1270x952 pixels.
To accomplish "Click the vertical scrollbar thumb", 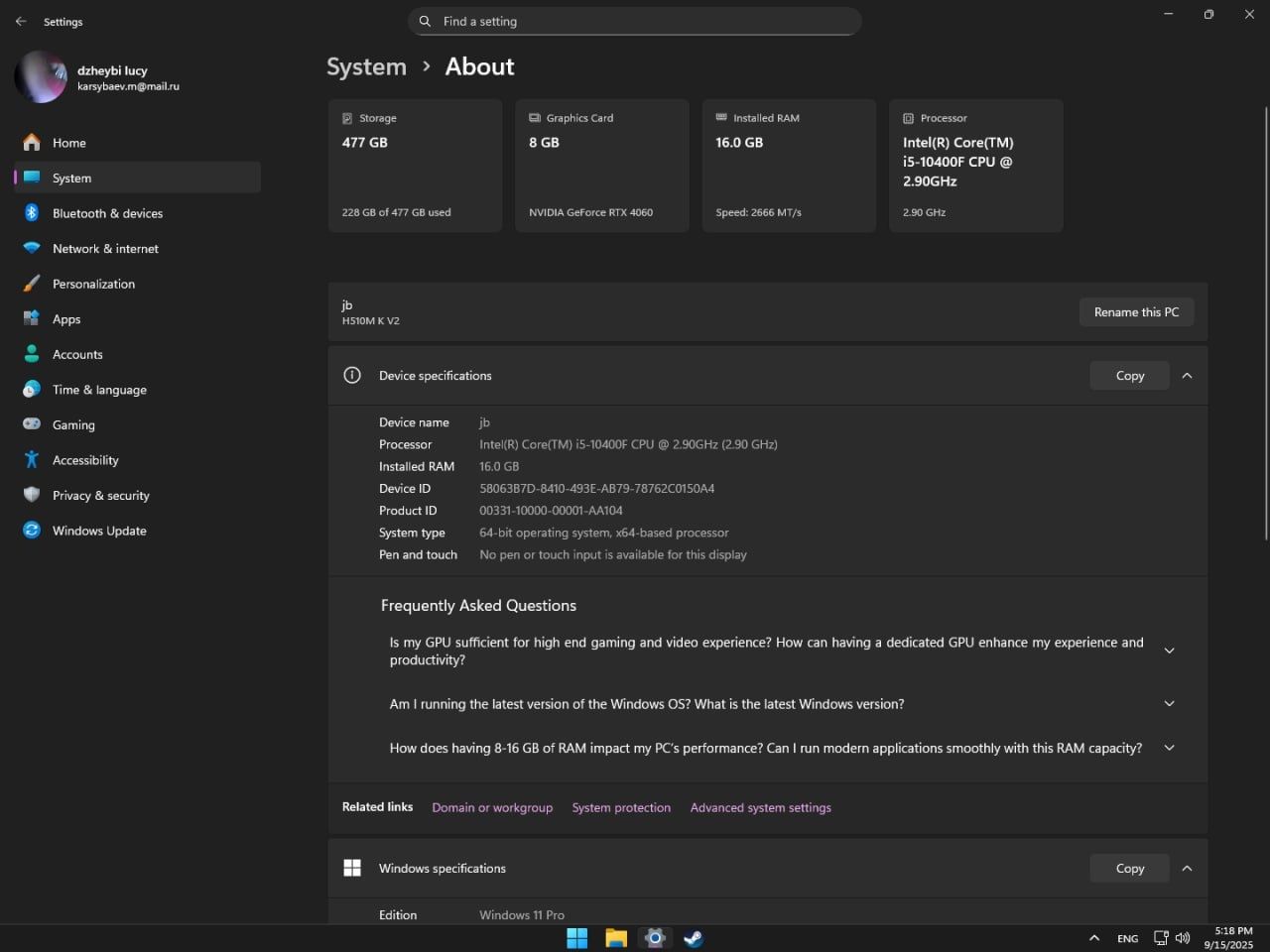I will click(x=1265, y=322).
